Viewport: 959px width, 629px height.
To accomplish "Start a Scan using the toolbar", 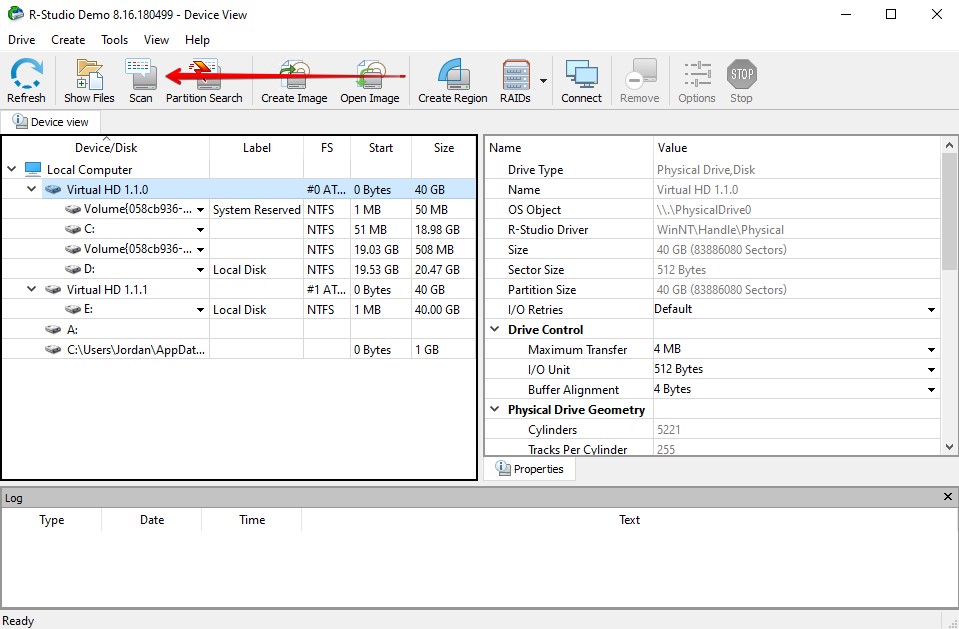I will click(x=141, y=80).
